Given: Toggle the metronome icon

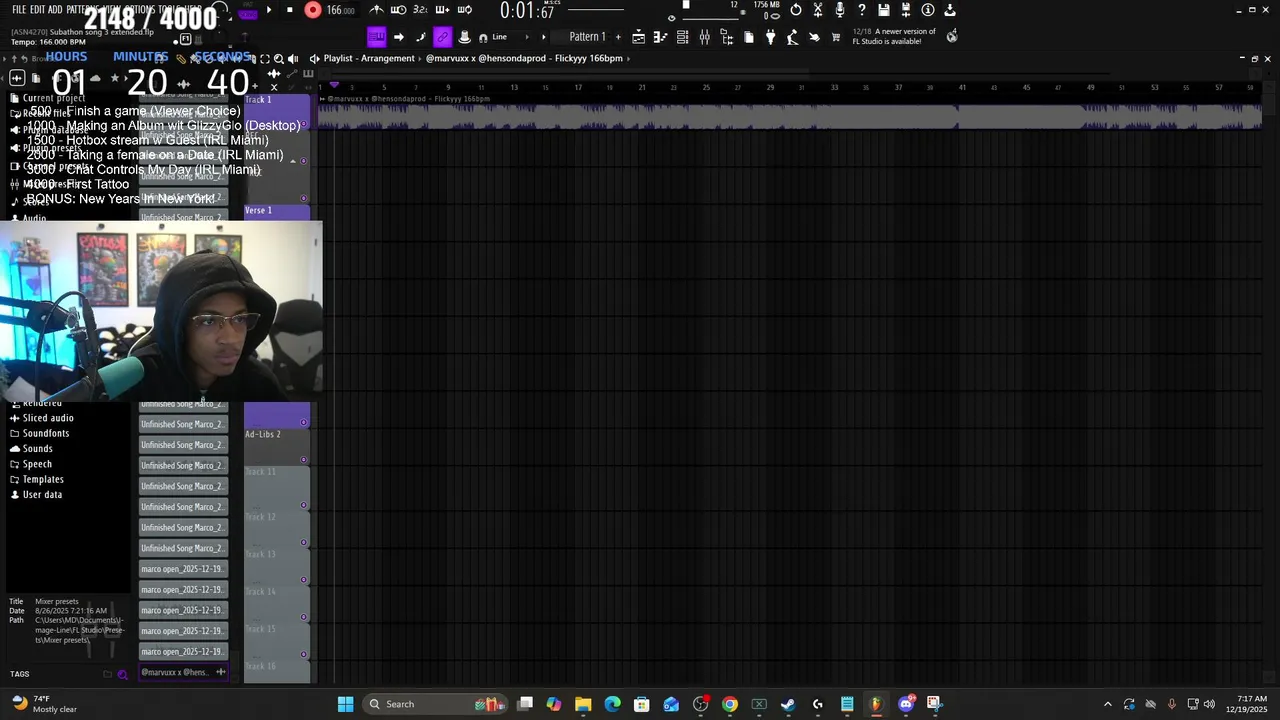Looking at the screenshot, I should point(376,10).
